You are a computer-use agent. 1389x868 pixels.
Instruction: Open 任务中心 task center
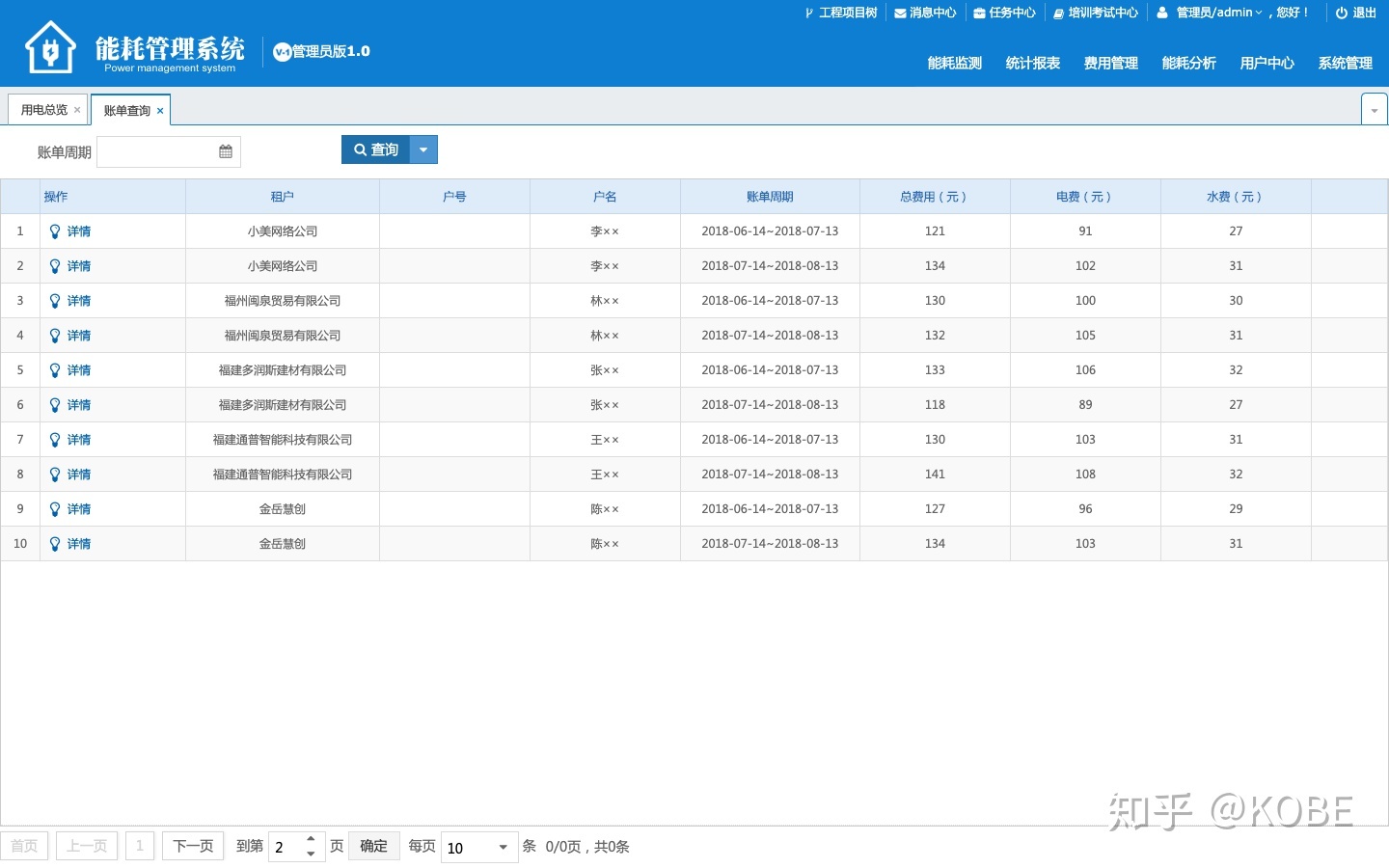(x=1004, y=13)
